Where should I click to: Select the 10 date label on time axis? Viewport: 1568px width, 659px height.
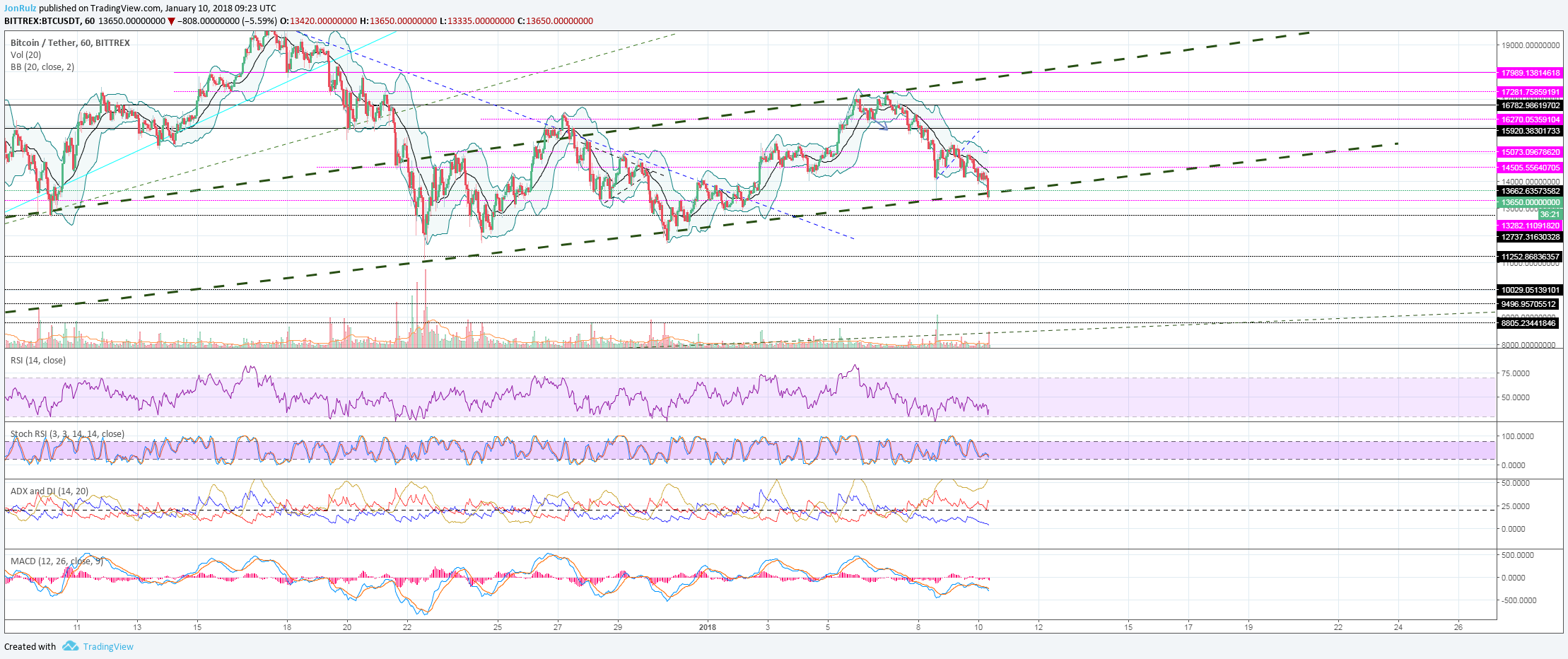(978, 626)
